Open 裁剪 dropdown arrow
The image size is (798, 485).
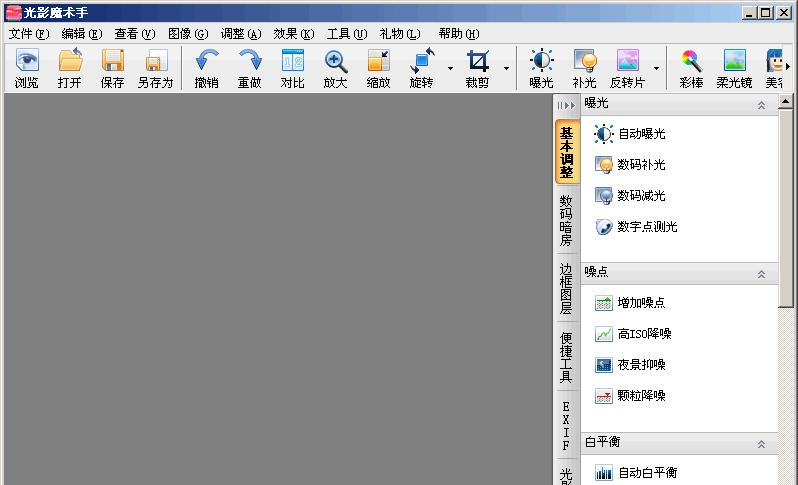point(506,68)
